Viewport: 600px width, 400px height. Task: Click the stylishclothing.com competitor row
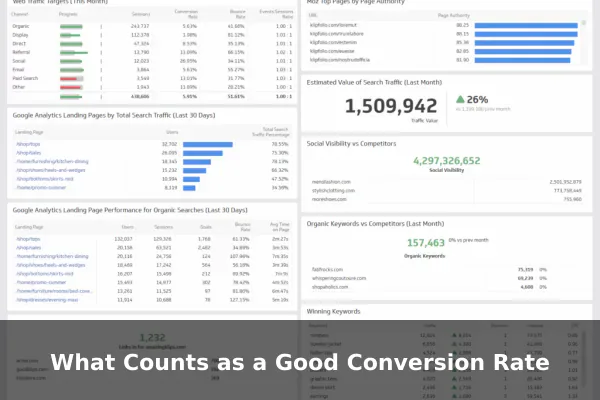click(x=447, y=191)
